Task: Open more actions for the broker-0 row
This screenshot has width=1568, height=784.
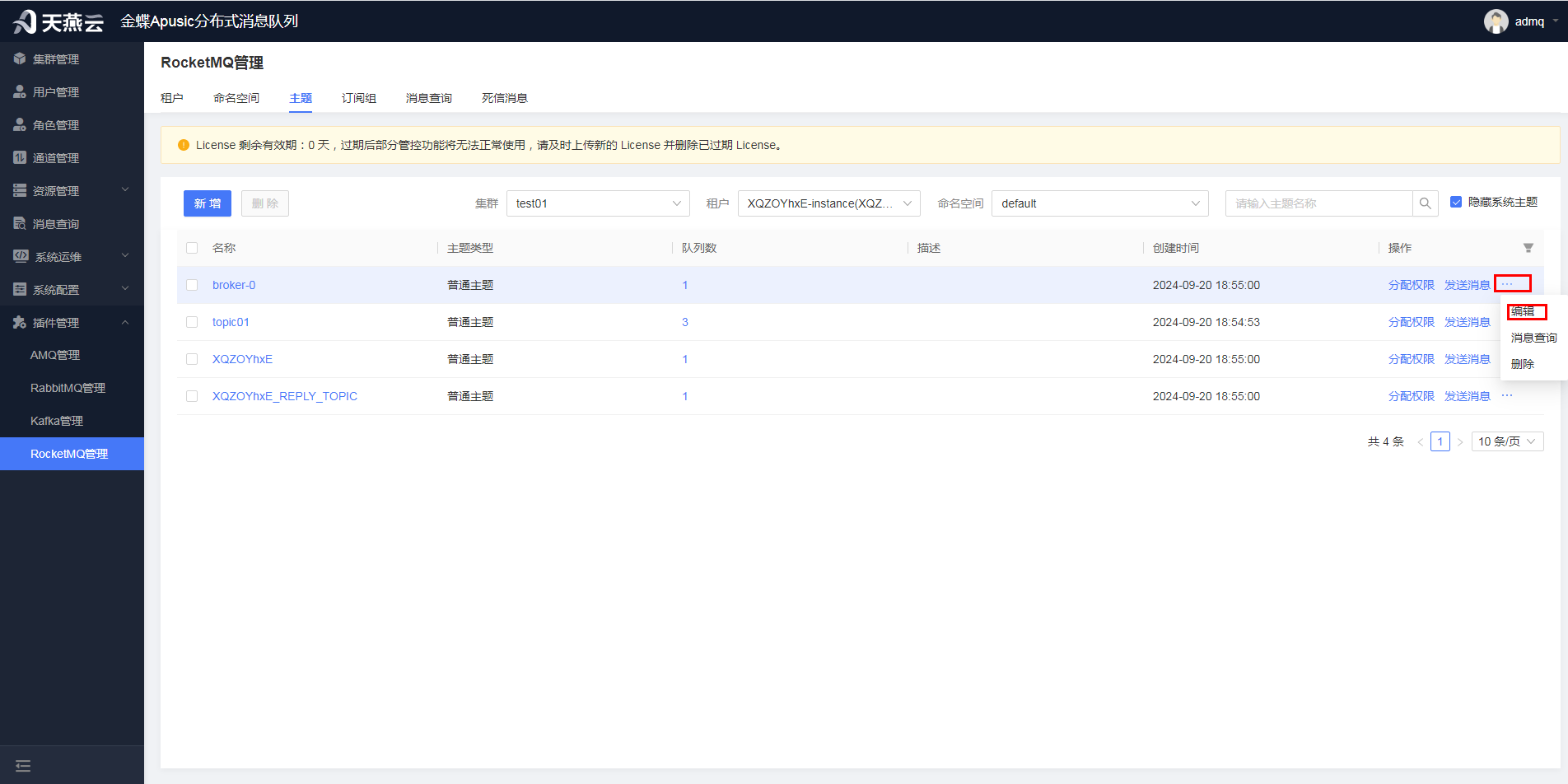Action: pyautogui.click(x=1507, y=284)
